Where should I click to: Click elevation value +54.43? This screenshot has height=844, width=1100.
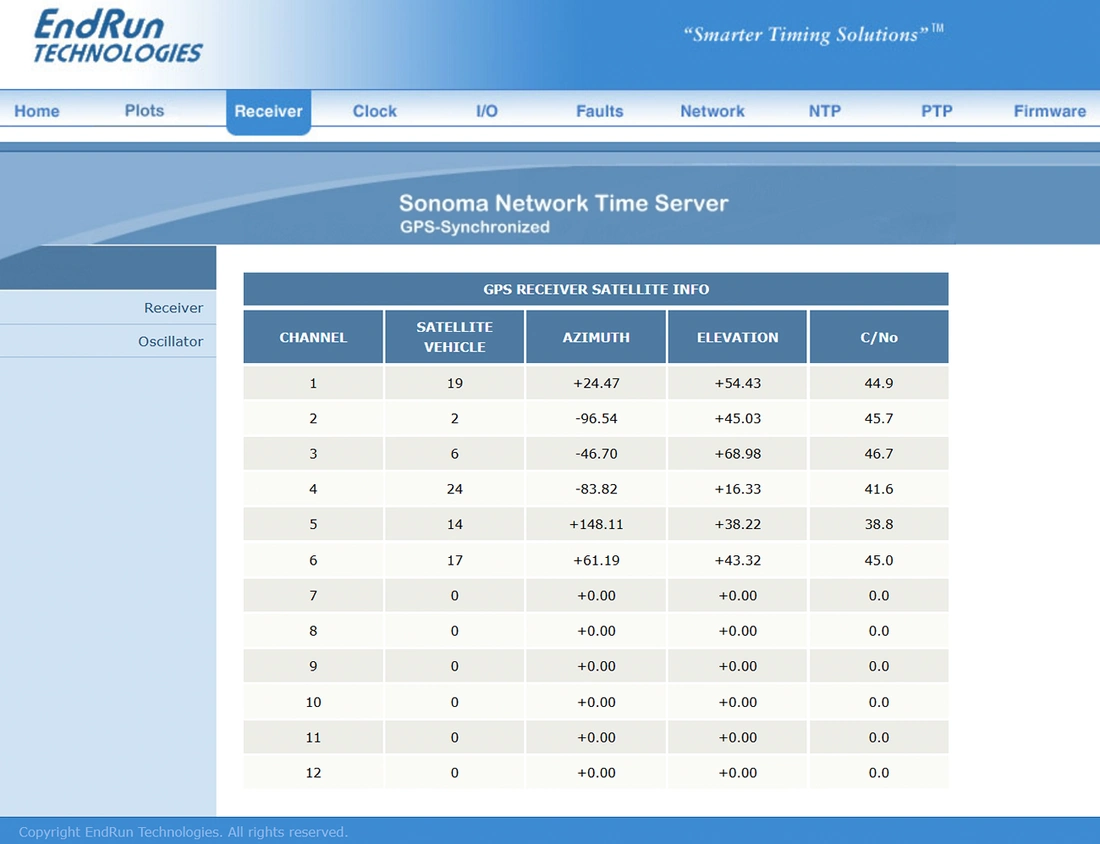[x=737, y=383]
